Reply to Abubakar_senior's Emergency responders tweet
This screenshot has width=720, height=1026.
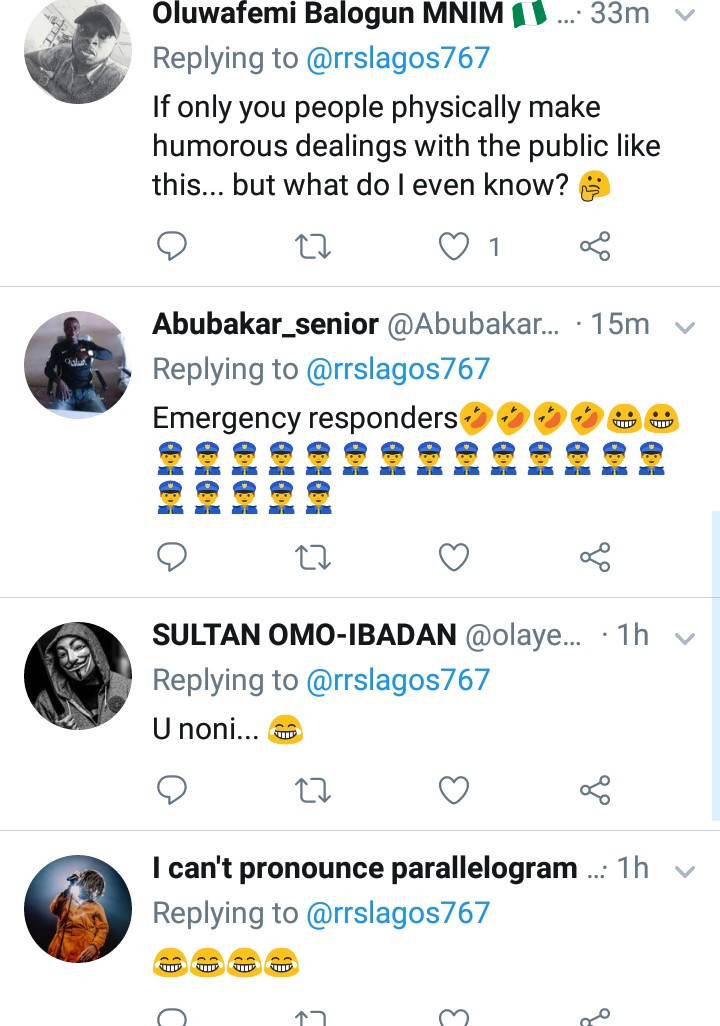coord(173,557)
